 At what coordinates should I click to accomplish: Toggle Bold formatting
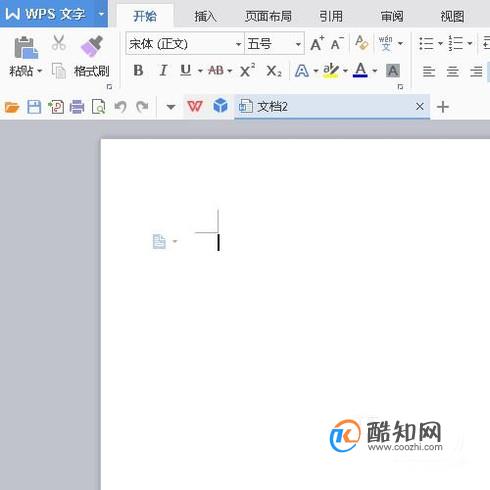tap(138, 70)
